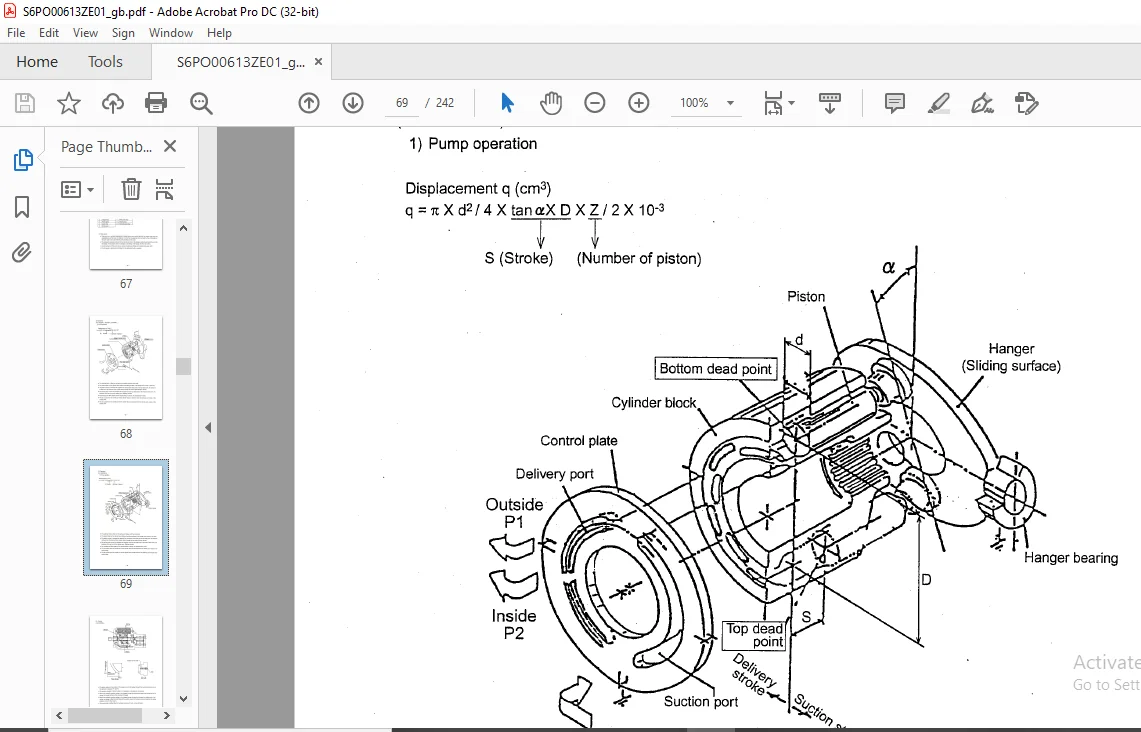Viewport: 1141px width, 732px height.
Task: Click the "Piston" label in diagram
Action: pyautogui.click(x=806, y=296)
